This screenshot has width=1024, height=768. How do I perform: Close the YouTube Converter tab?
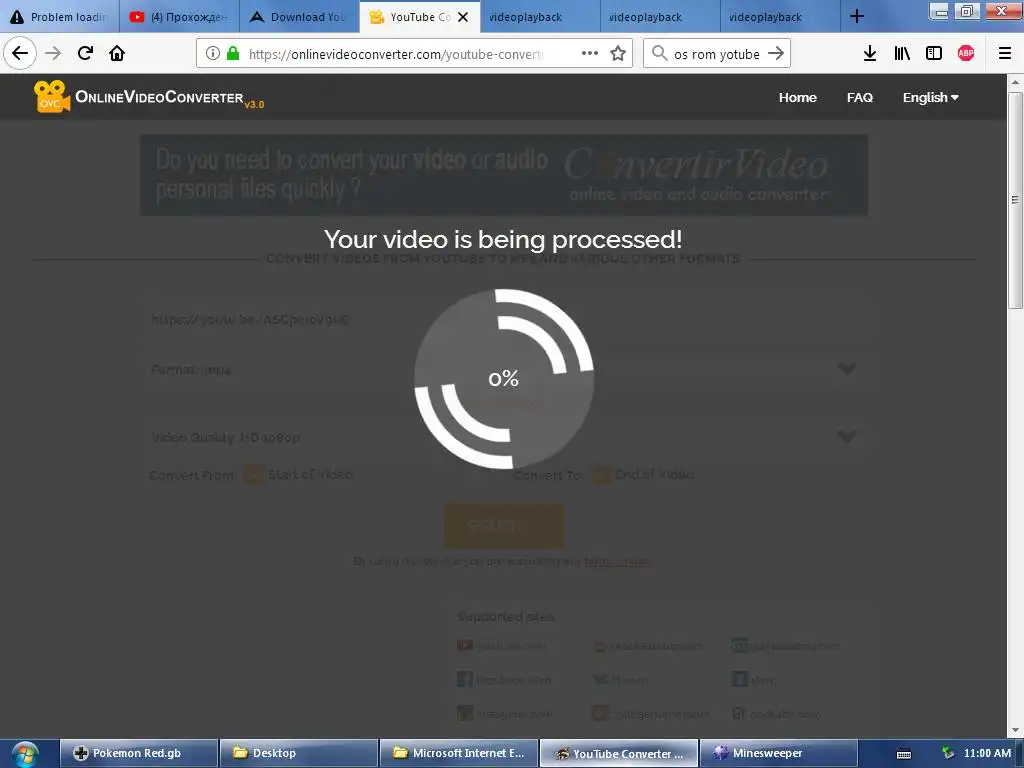[x=463, y=17]
